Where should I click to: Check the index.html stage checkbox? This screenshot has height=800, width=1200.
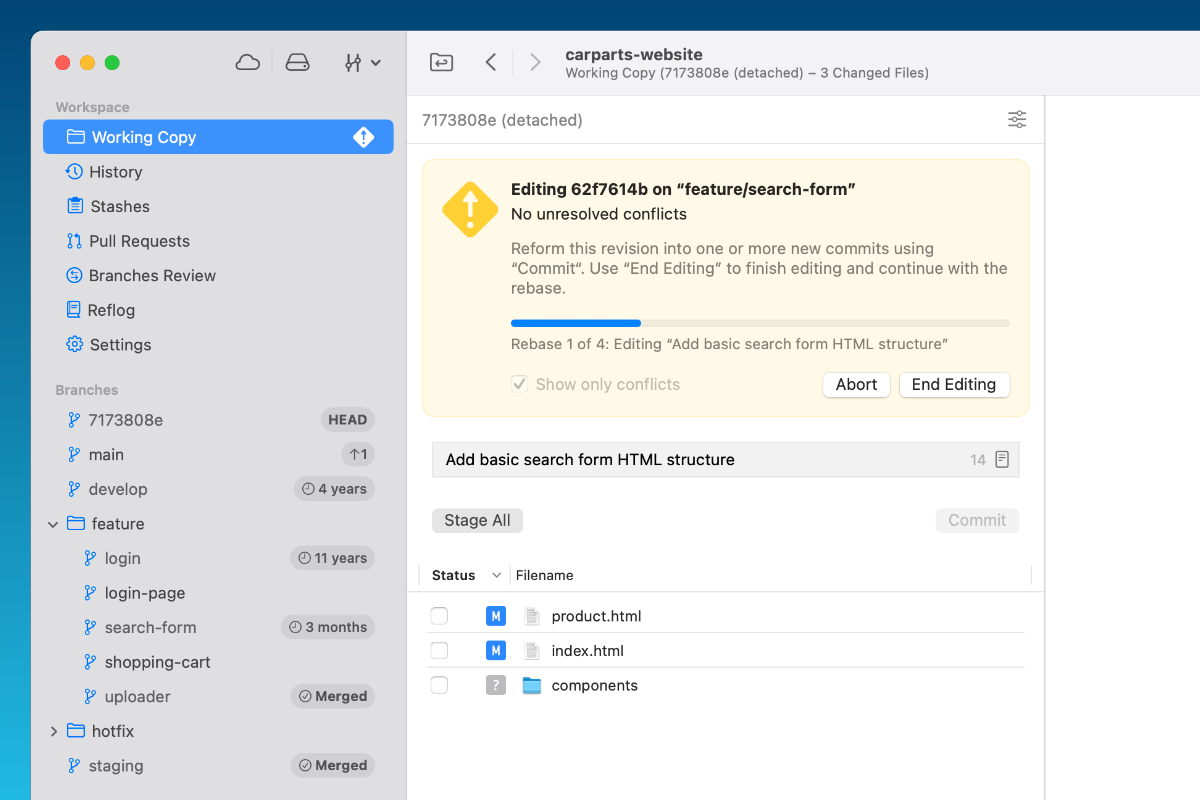pos(439,651)
